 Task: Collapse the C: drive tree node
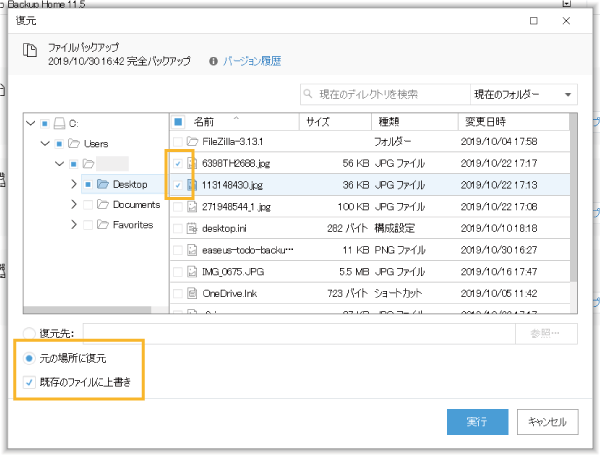(x=31, y=123)
